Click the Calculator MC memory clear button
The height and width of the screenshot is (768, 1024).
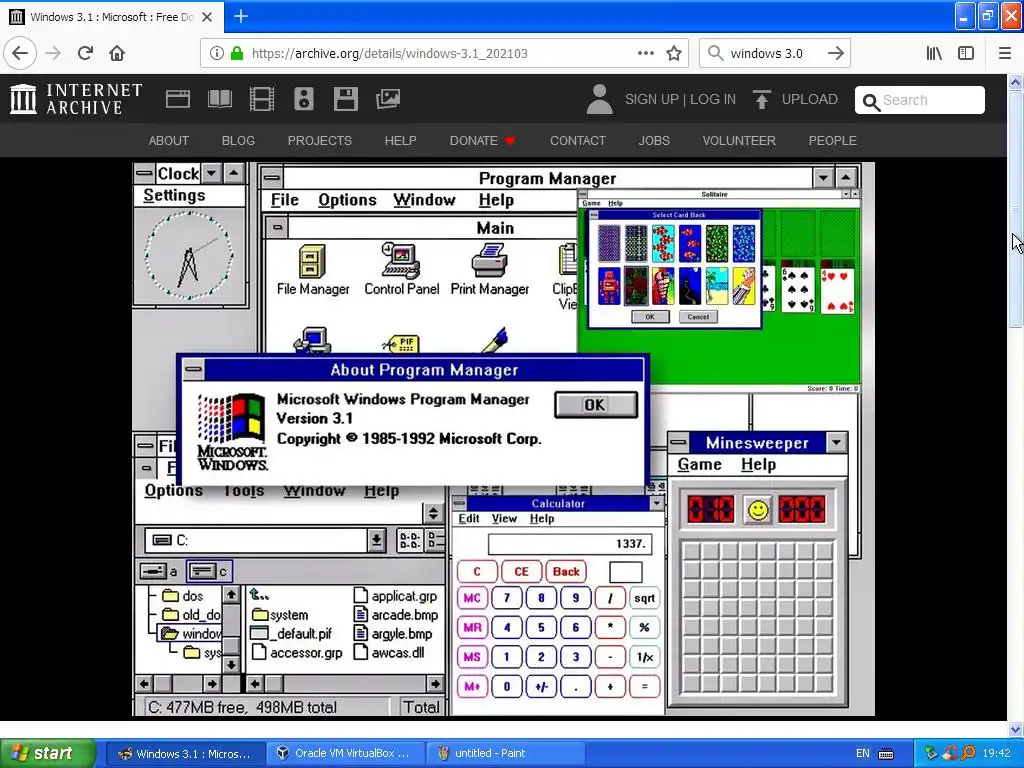coord(472,598)
